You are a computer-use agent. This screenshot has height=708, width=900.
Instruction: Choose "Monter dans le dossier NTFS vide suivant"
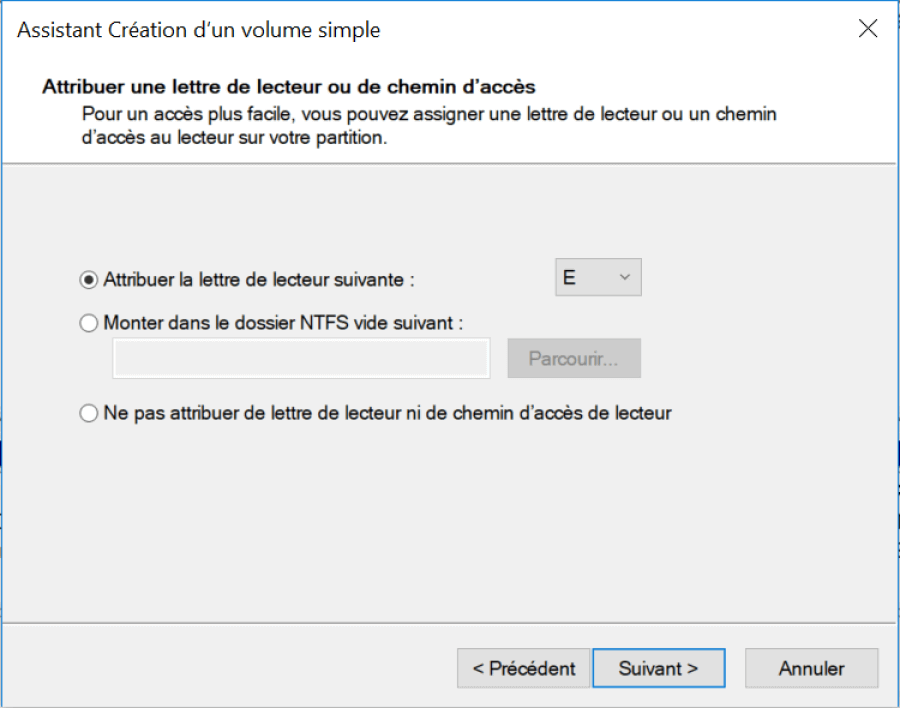(x=88, y=323)
